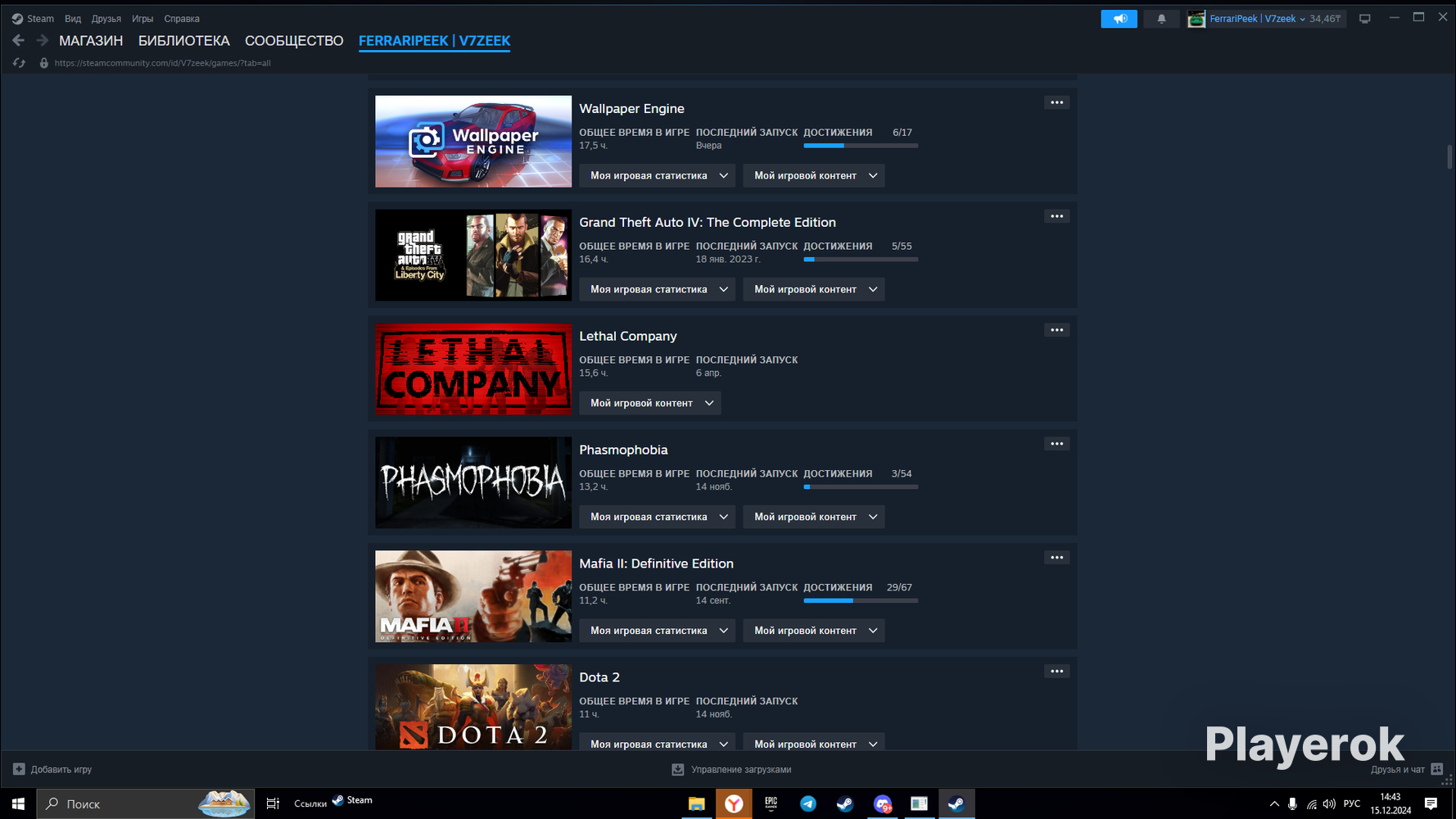The image size is (1456, 819).
Task: Open the Windows Start menu
Action: coord(18,803)
